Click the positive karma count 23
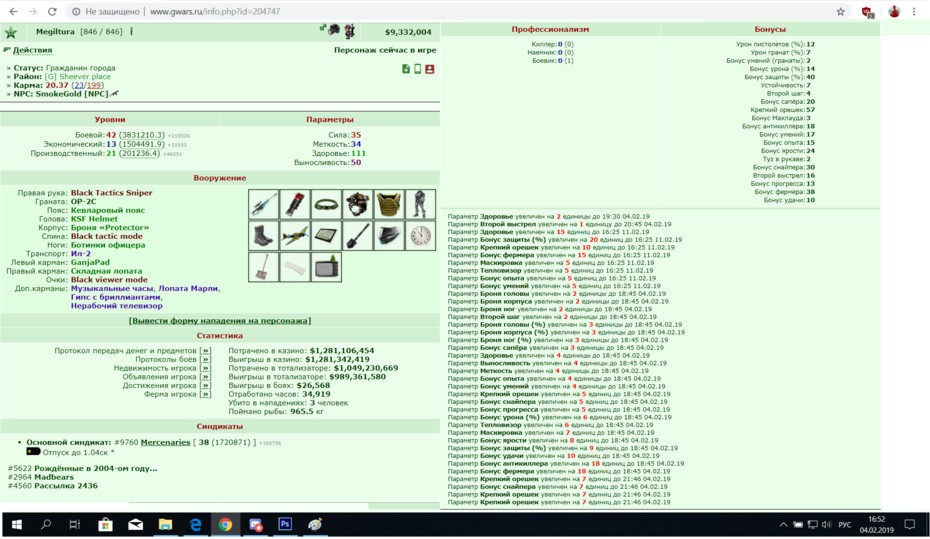 tap(79, 85)
